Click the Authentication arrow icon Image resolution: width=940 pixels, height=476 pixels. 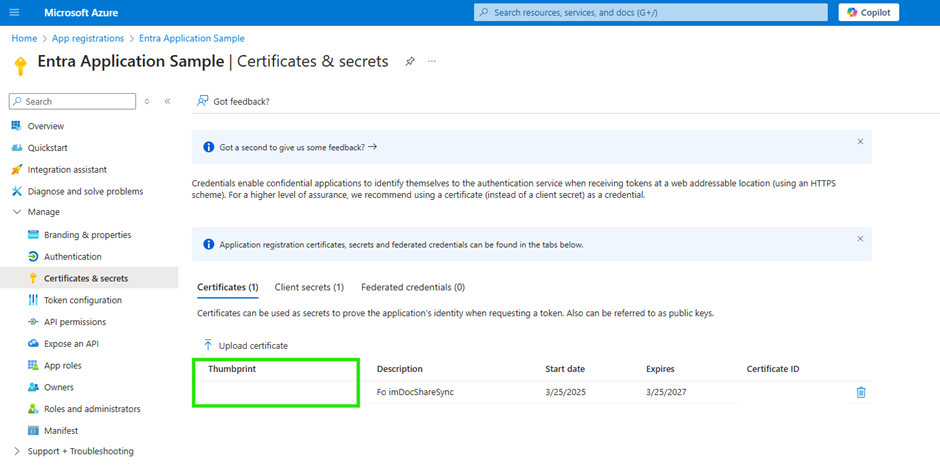(x=33, y=257)
